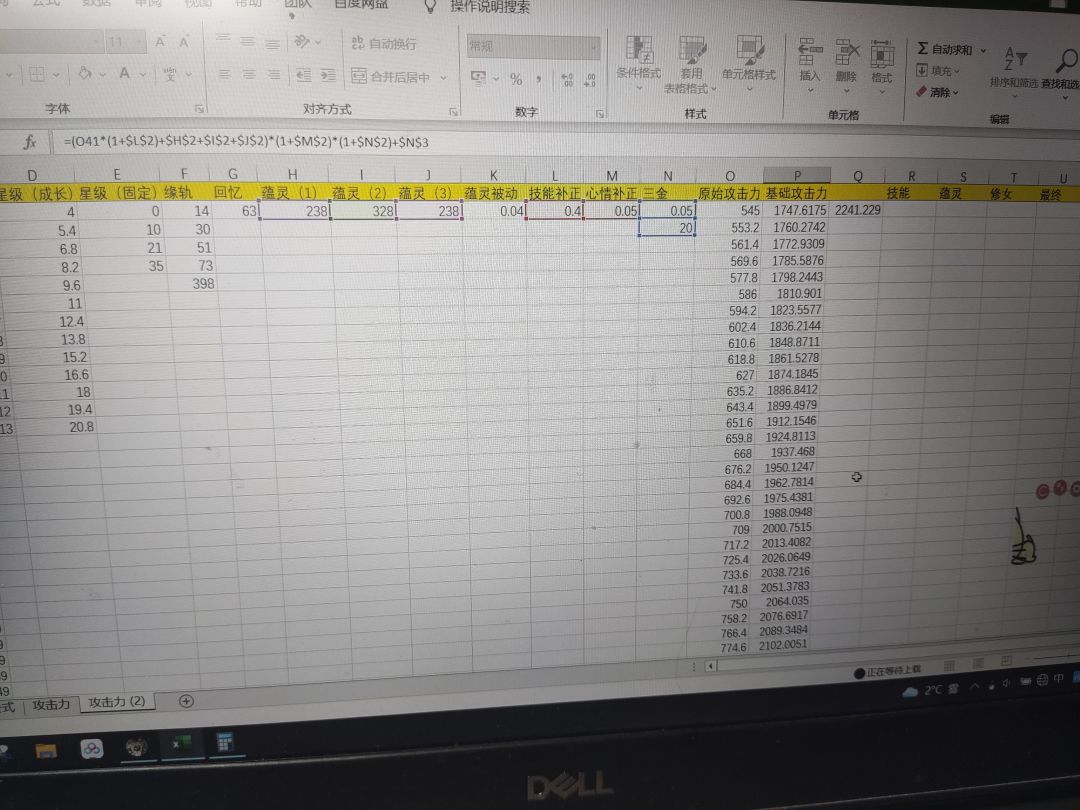Image resolution: width=1080 pixels, height=810 pixels.
Task: Open File Explorer from taskbar
Action: click(46, 749)
